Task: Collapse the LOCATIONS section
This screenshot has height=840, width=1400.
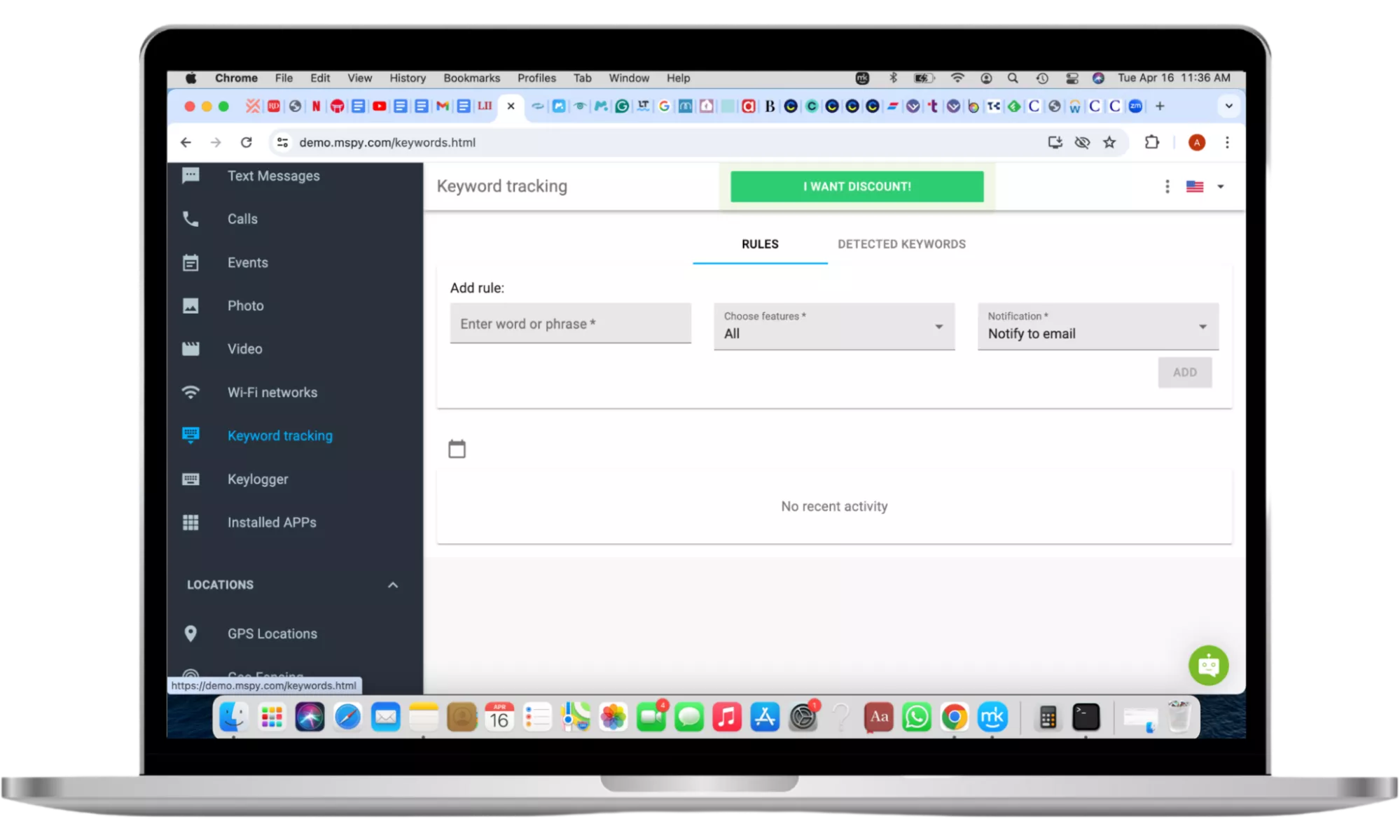Action: pos(393,585)
